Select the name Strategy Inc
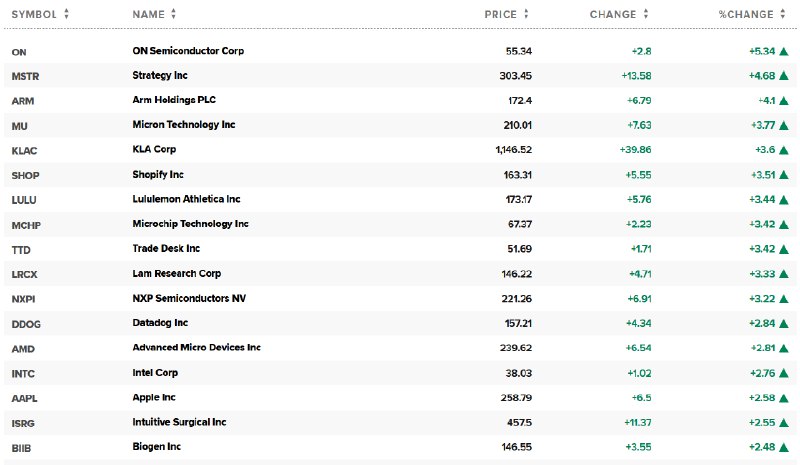The height and width of the screenshot is (465, 800). [x=160, y=75]
